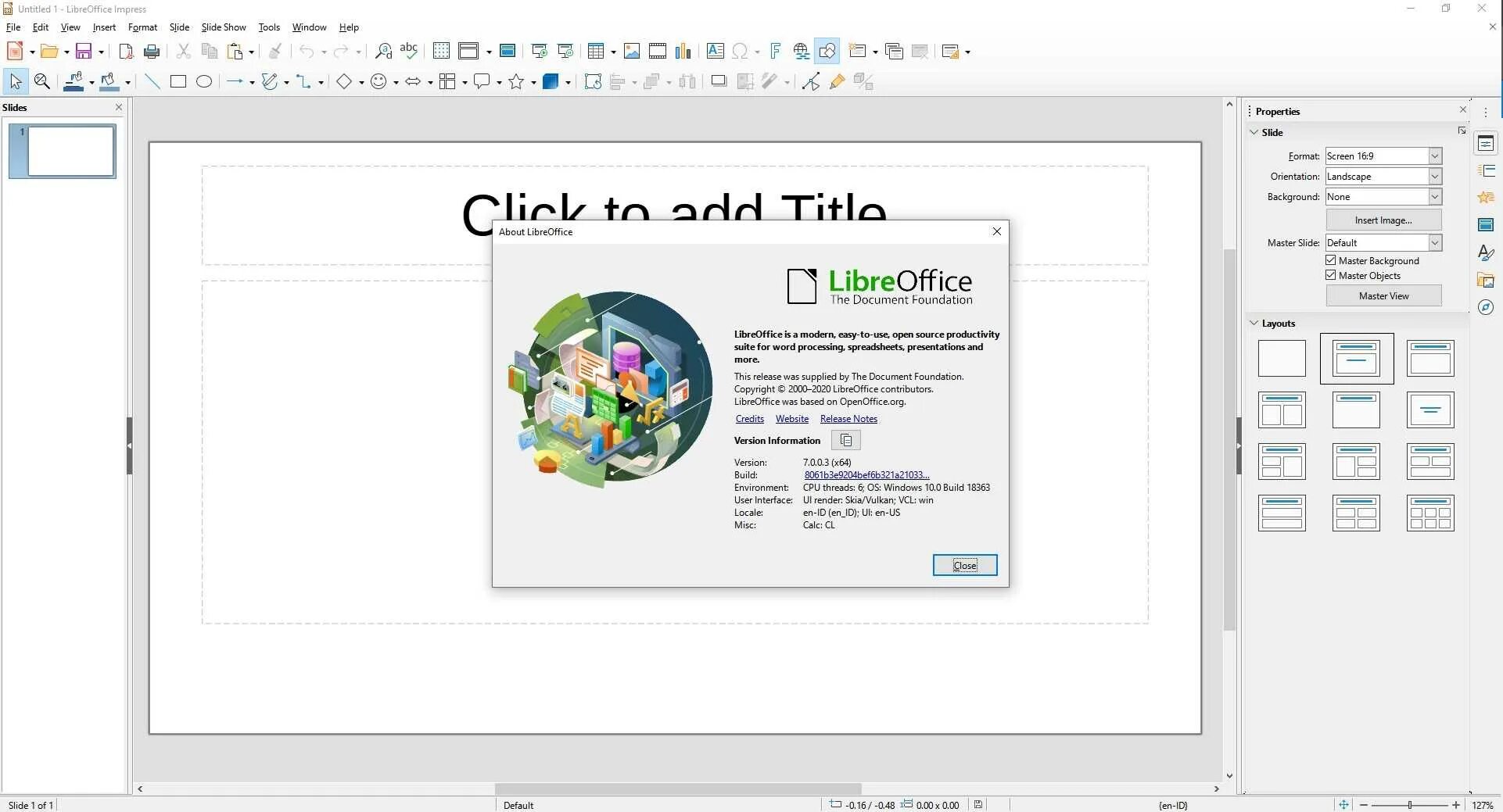
Task: Click the build hash link 8061b3e9204bef6b321a21033
Action: [x=866, y=475]
